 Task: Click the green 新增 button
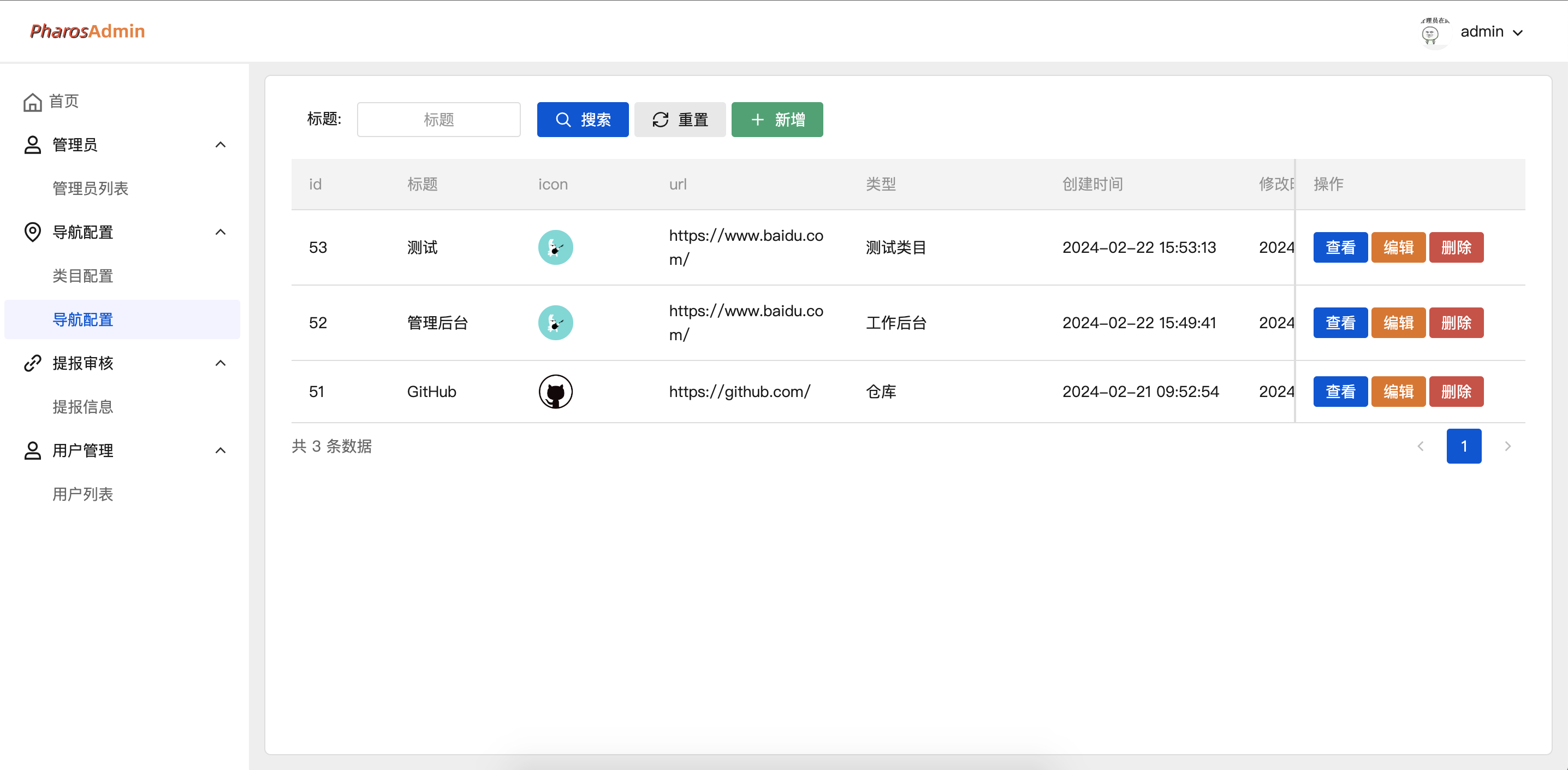tap(777, 119)
